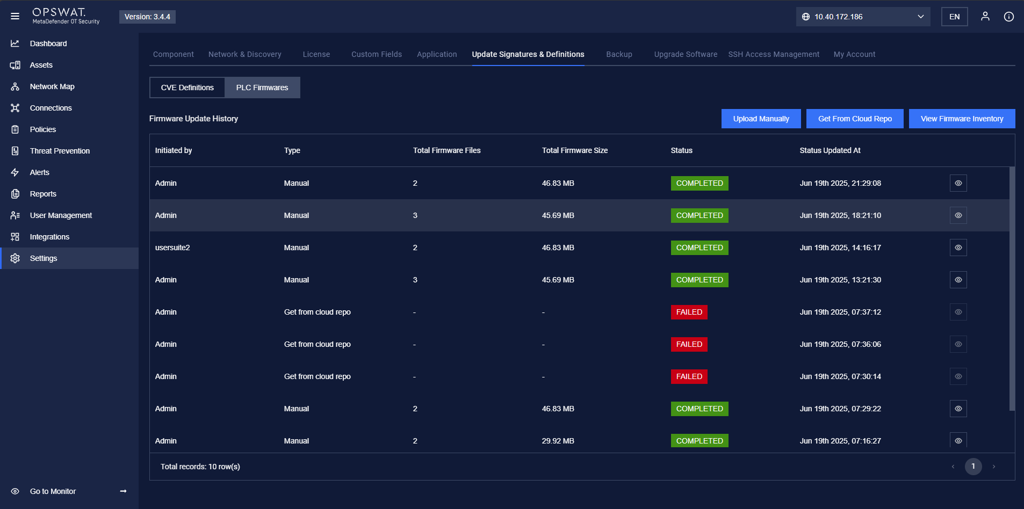This screenshot has height=509, width=1024.
Task: Click eye icon for usersuite2 row
Action: [958, 248]
